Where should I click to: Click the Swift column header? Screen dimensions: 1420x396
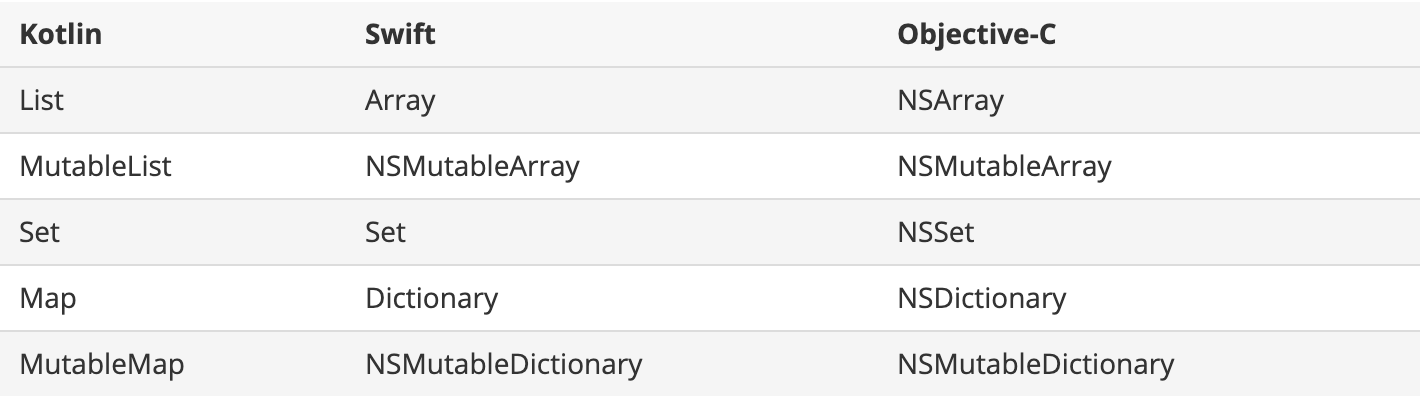pos(400,35)
